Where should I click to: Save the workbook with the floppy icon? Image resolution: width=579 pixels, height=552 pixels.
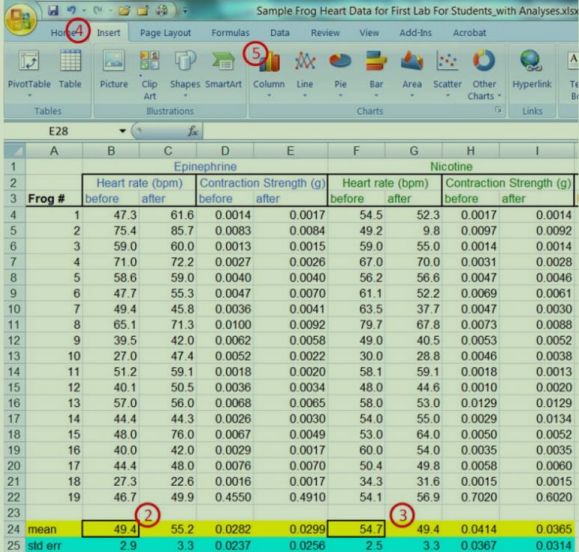(53, 10)
